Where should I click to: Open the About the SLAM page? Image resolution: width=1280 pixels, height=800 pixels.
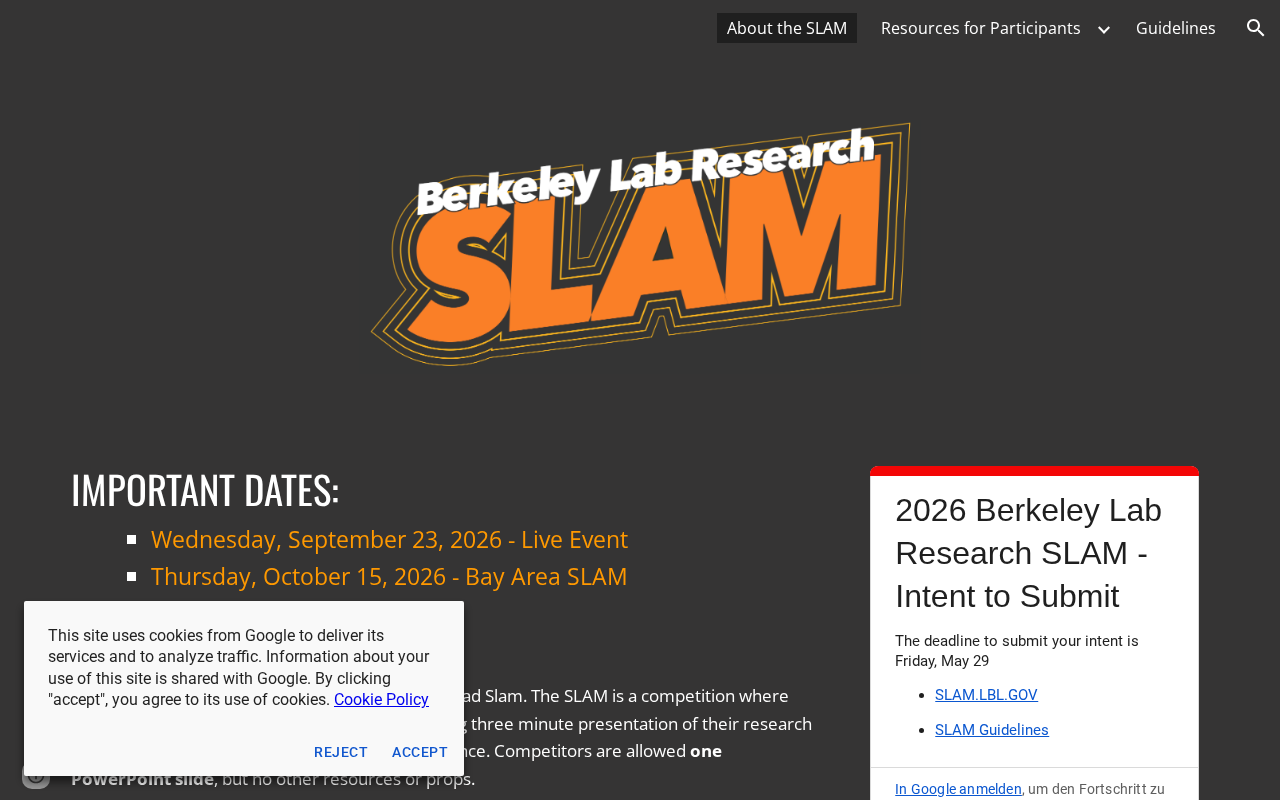786,28
